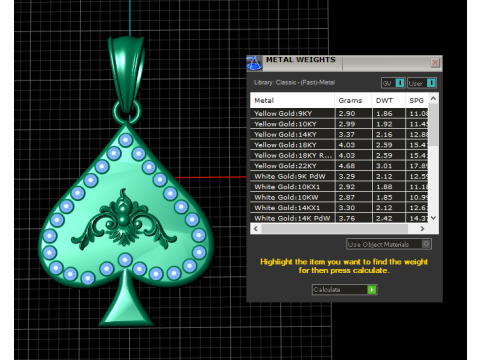480x360 pixels.
Task: Click the Metal column header
Action: tap(292, 100)
